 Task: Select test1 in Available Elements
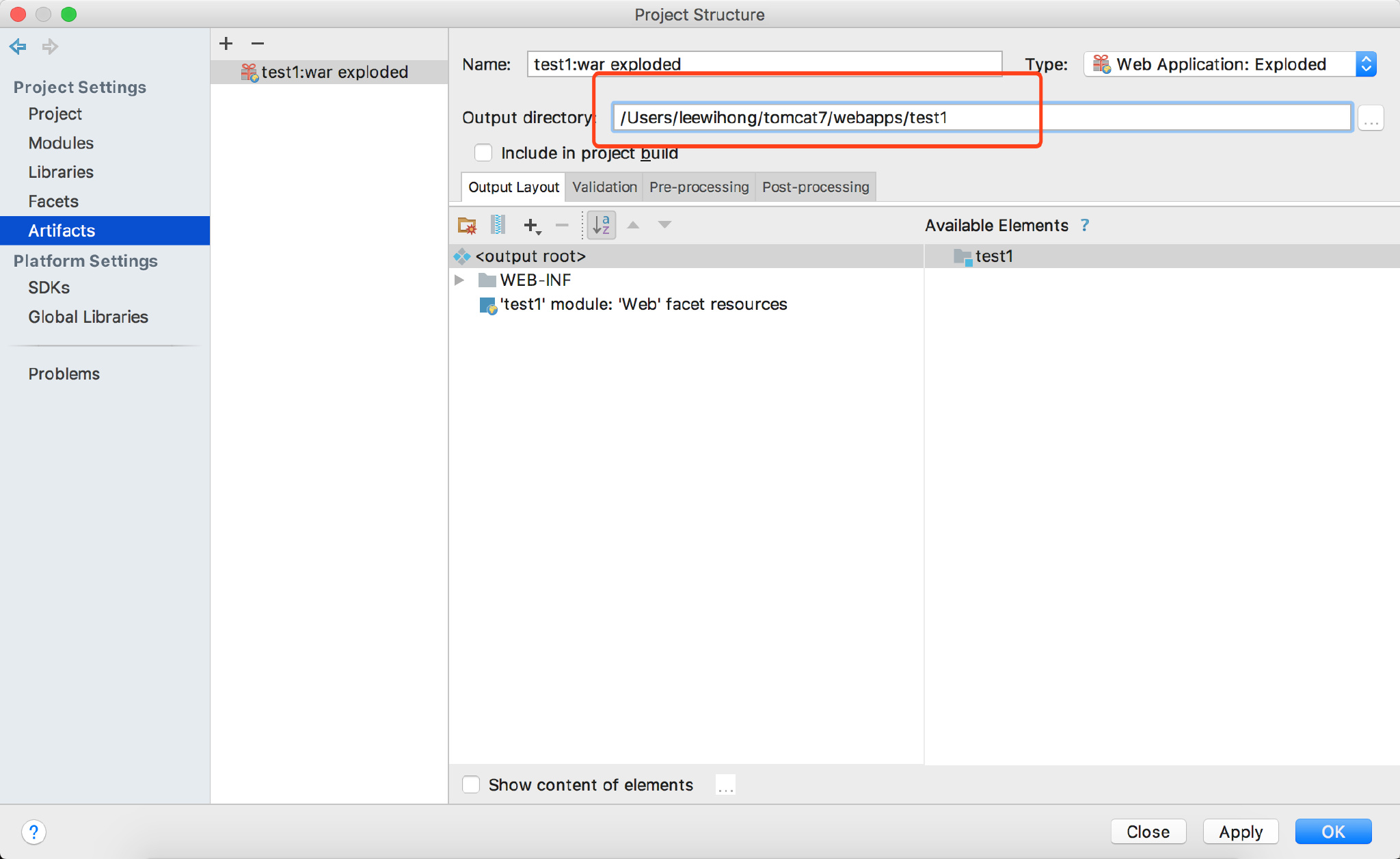(993, 256)
